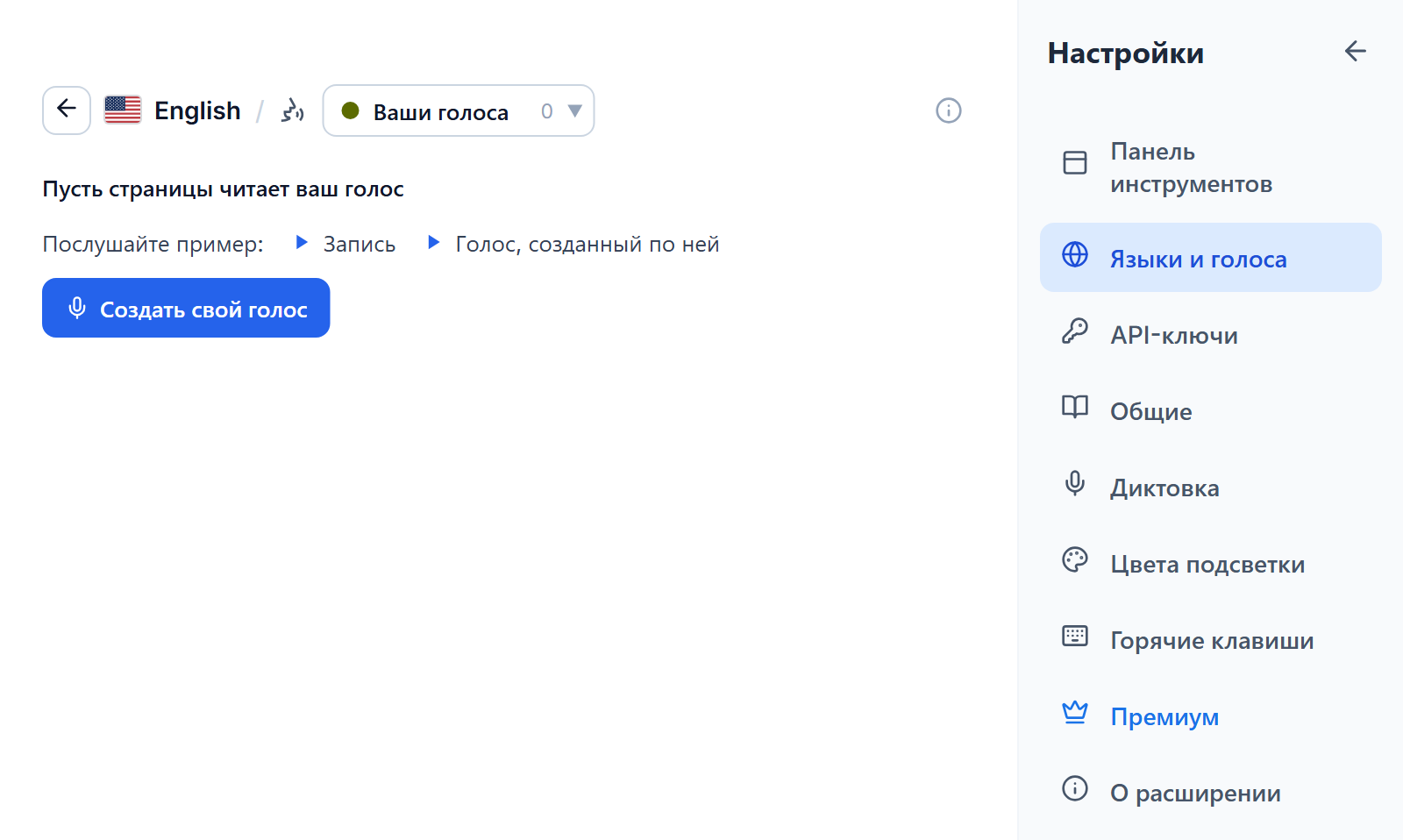Open API-ключи settings section
Image resolution: width=1403 pixels, height=840 pixels.
[1211, 334]
